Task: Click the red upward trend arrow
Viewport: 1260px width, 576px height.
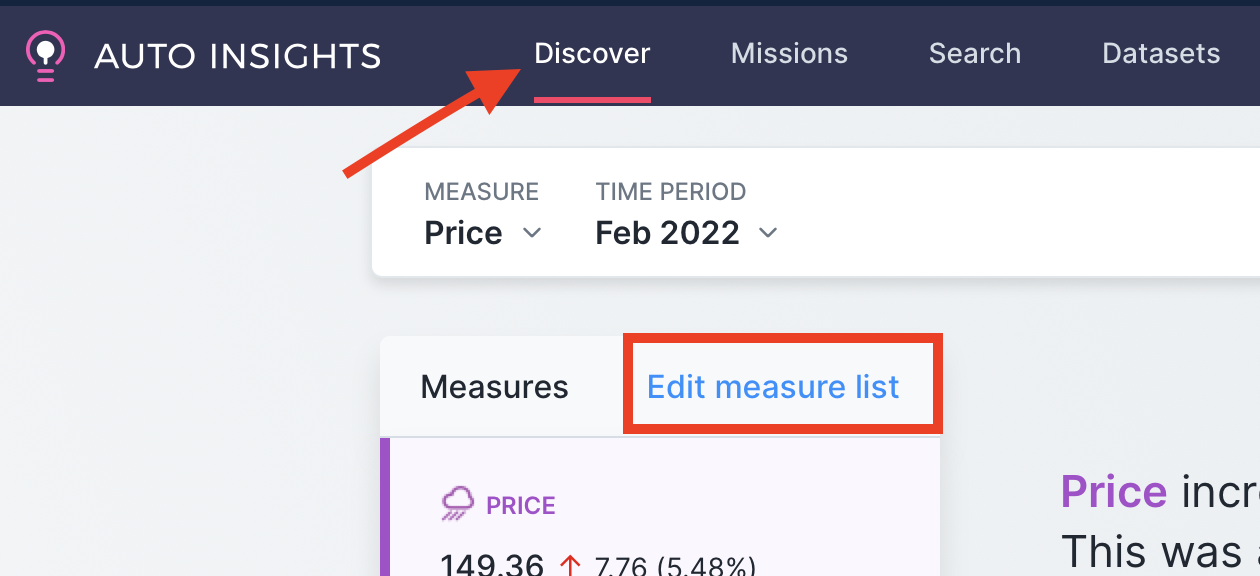Action: pyautogui.click(x=570, y=566)
